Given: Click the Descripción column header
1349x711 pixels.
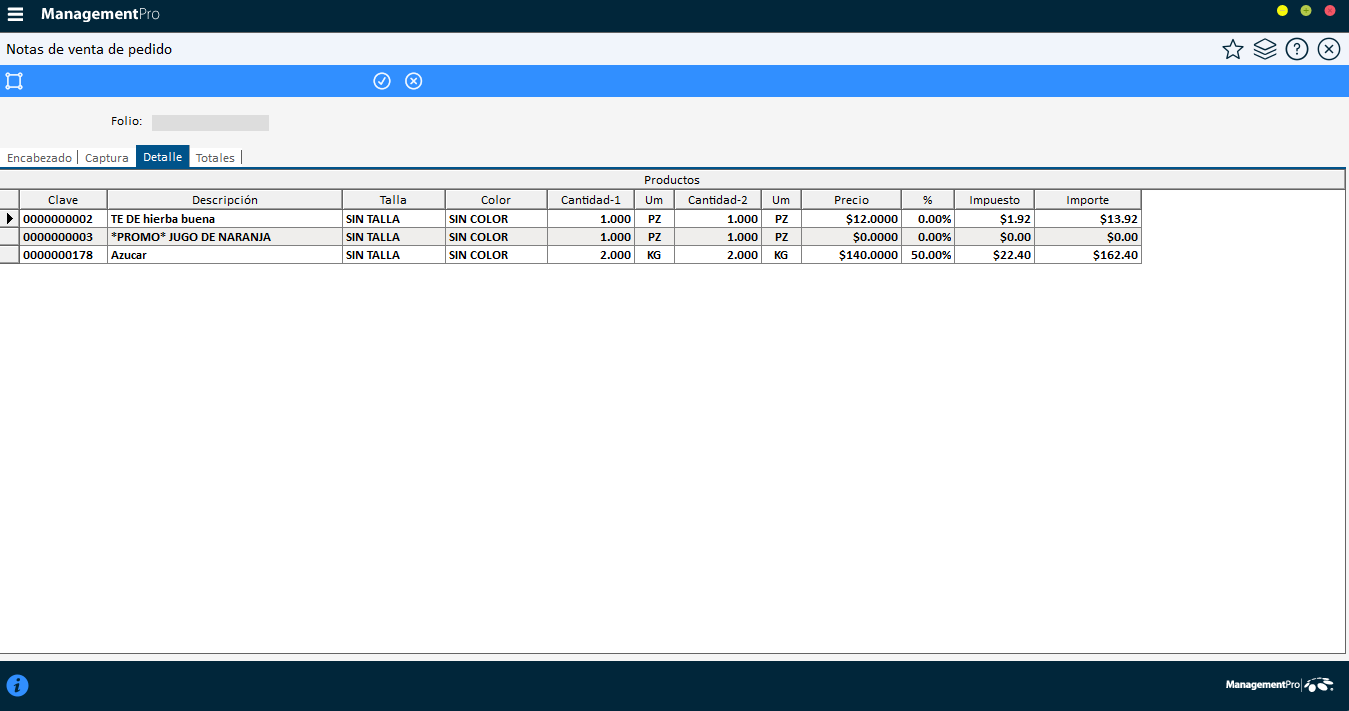Looking at the screenshot, I should 225,200.
